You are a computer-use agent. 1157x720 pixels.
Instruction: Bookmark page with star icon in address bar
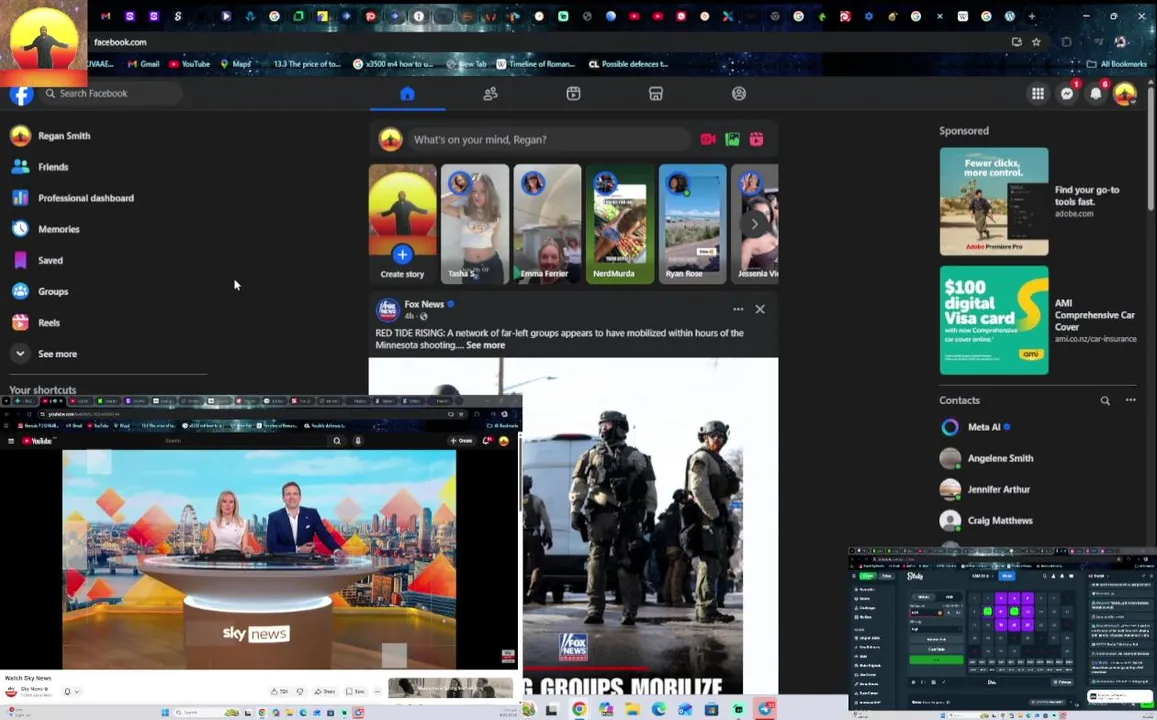tap(1036, 42)
